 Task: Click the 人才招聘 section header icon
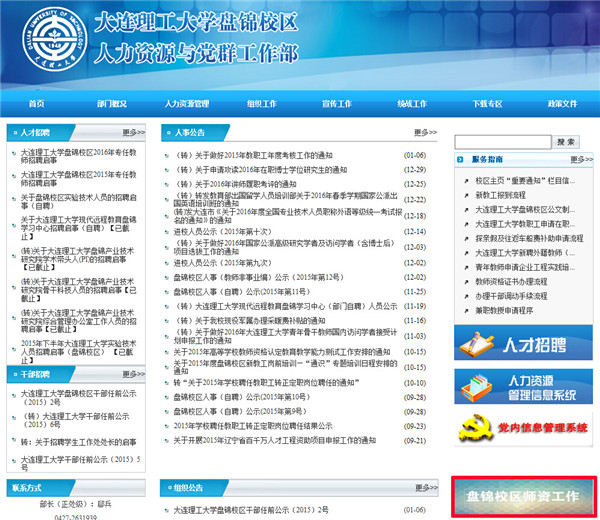[x=14, y=131]
